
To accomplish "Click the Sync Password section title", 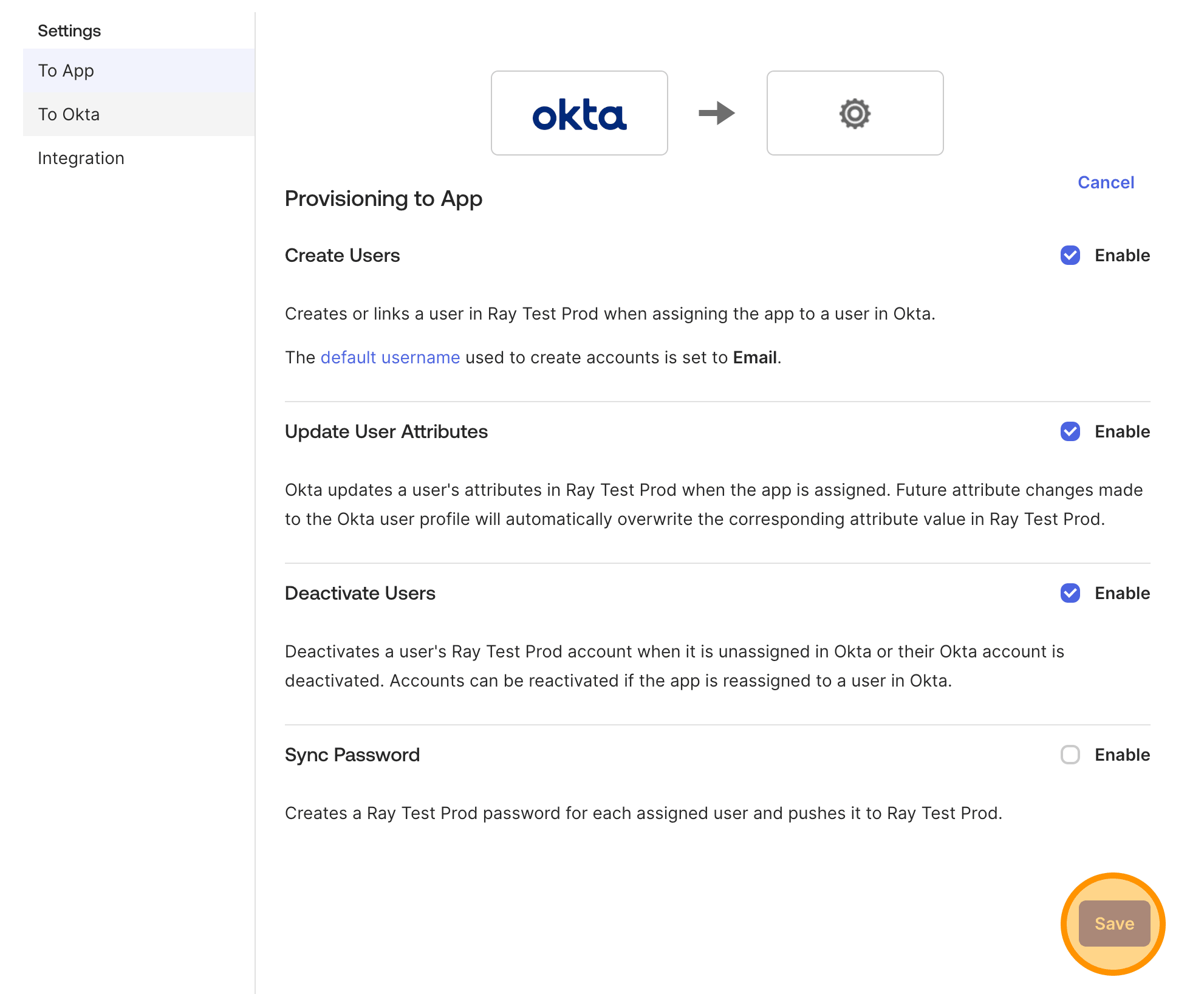I will click(x=352, y=755).
